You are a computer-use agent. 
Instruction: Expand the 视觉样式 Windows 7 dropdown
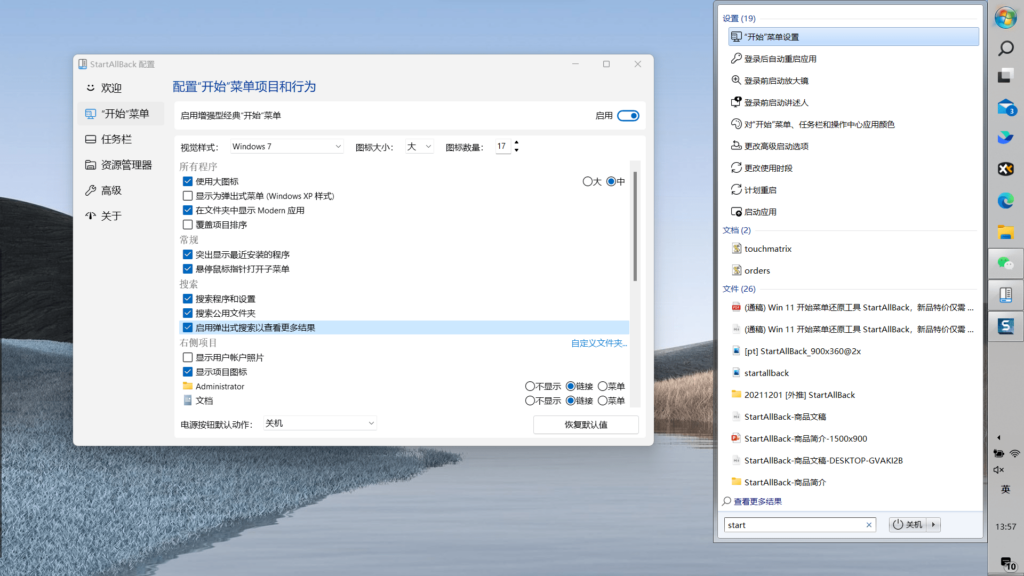pyautogui.click(x=286, y=146)
